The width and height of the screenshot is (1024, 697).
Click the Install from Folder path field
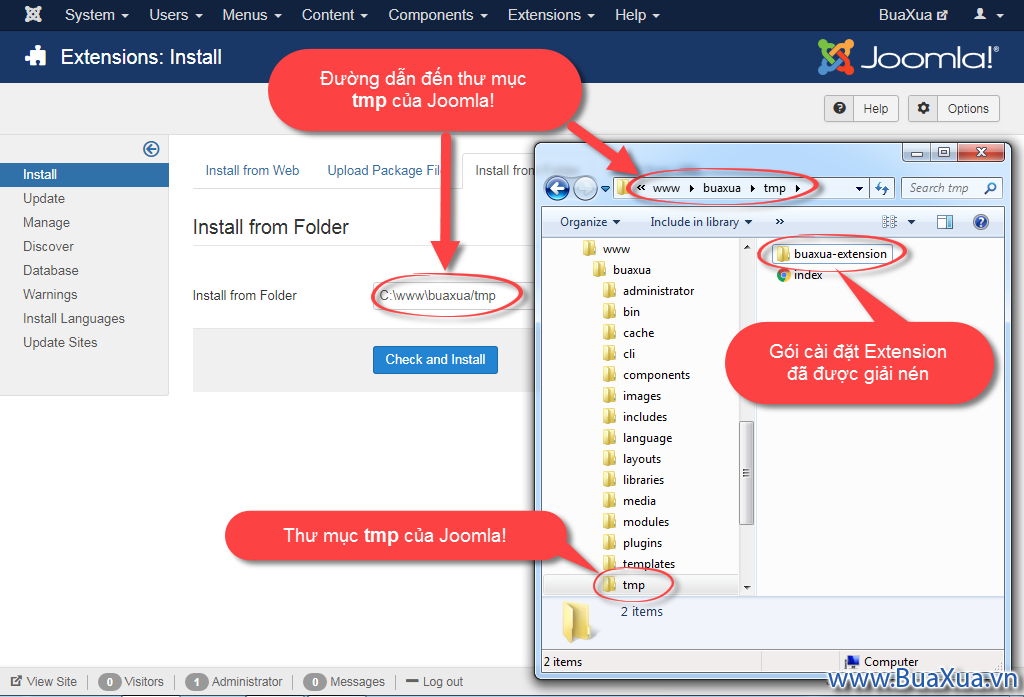pyautogui.click(x=453, y=295)
